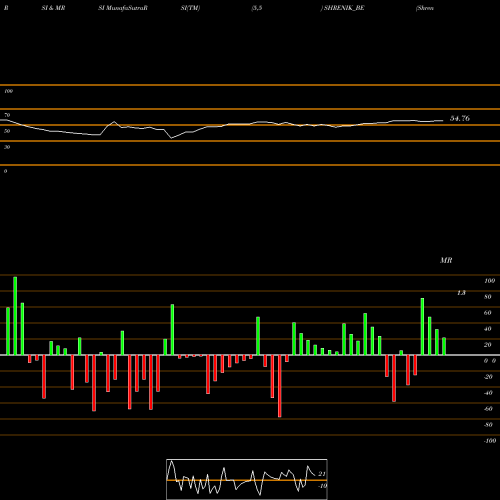Select the 'SHRENIK_BE' symbol label
This screenshot has width=500, height=500.
[x=344, y=8]
